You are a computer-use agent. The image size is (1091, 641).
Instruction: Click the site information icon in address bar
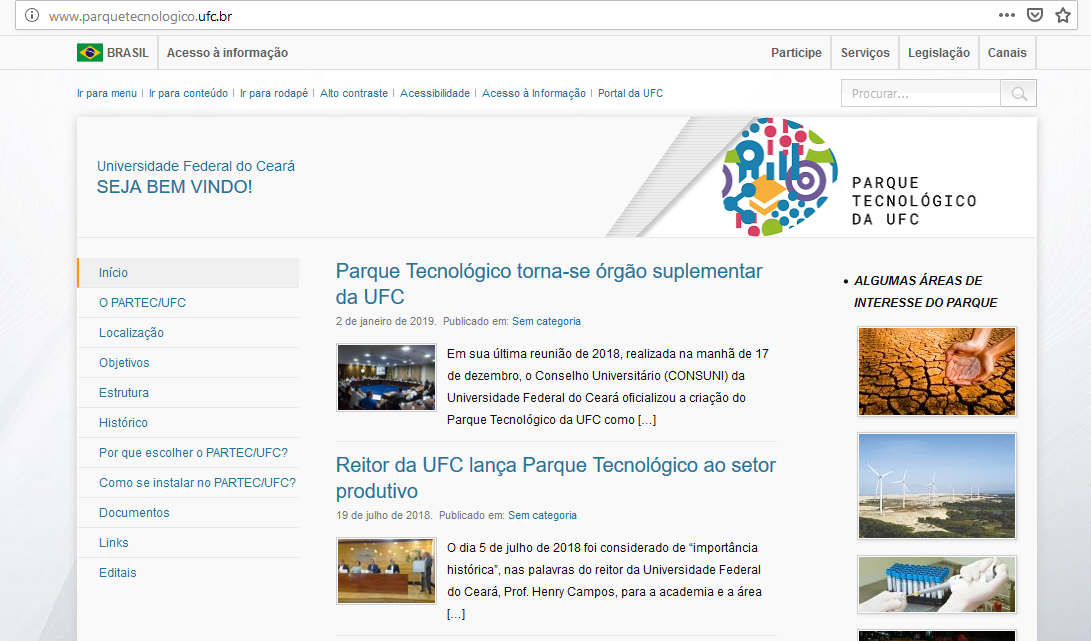tap(32, 16)
